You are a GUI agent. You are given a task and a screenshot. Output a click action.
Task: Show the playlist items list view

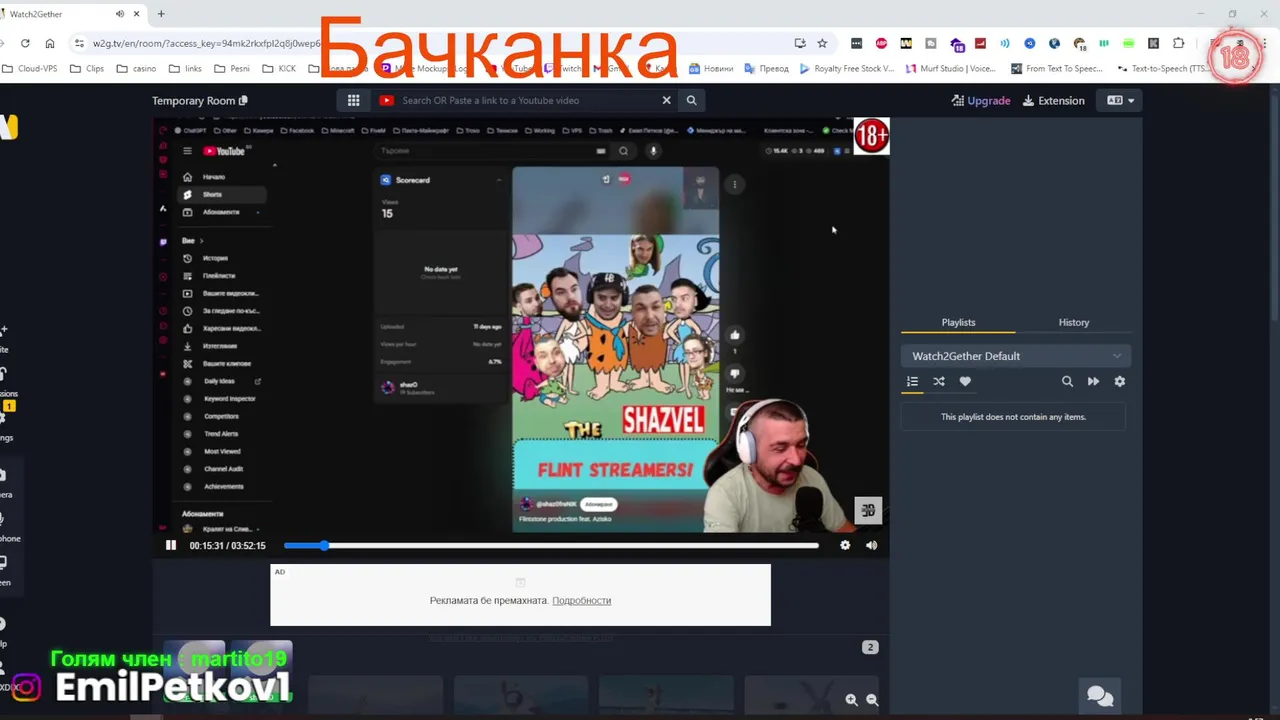point(912,381)
